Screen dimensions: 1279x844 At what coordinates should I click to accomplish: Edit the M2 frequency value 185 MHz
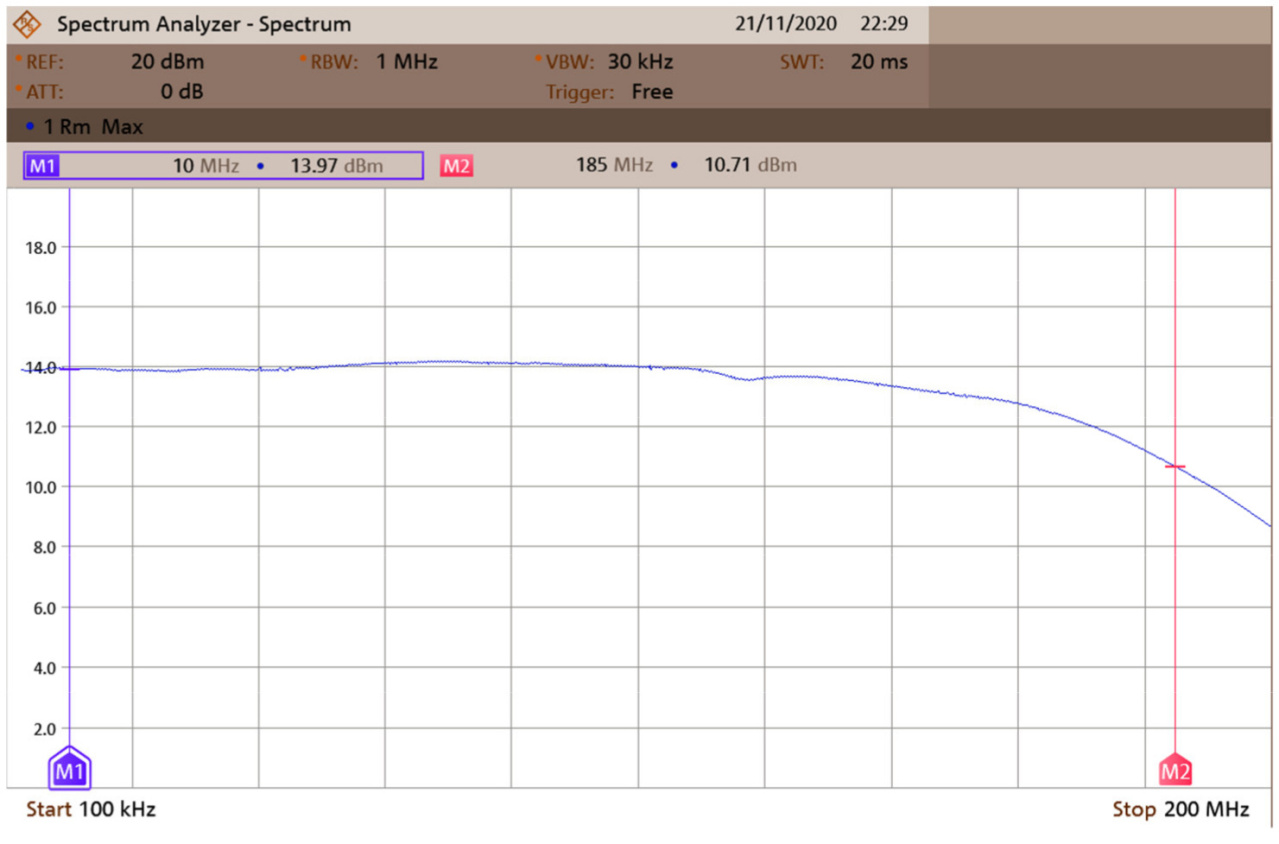pyautogui.click(x=613, y=165)
